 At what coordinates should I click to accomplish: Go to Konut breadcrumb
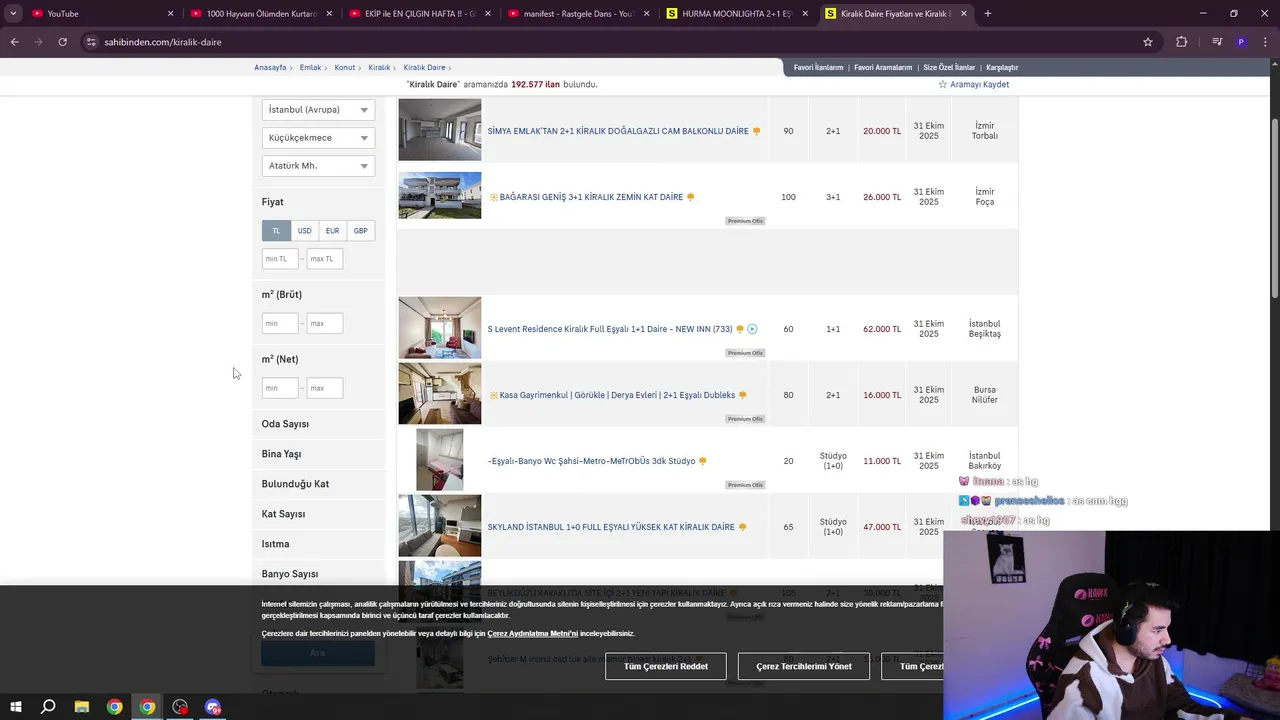[345, 67]
